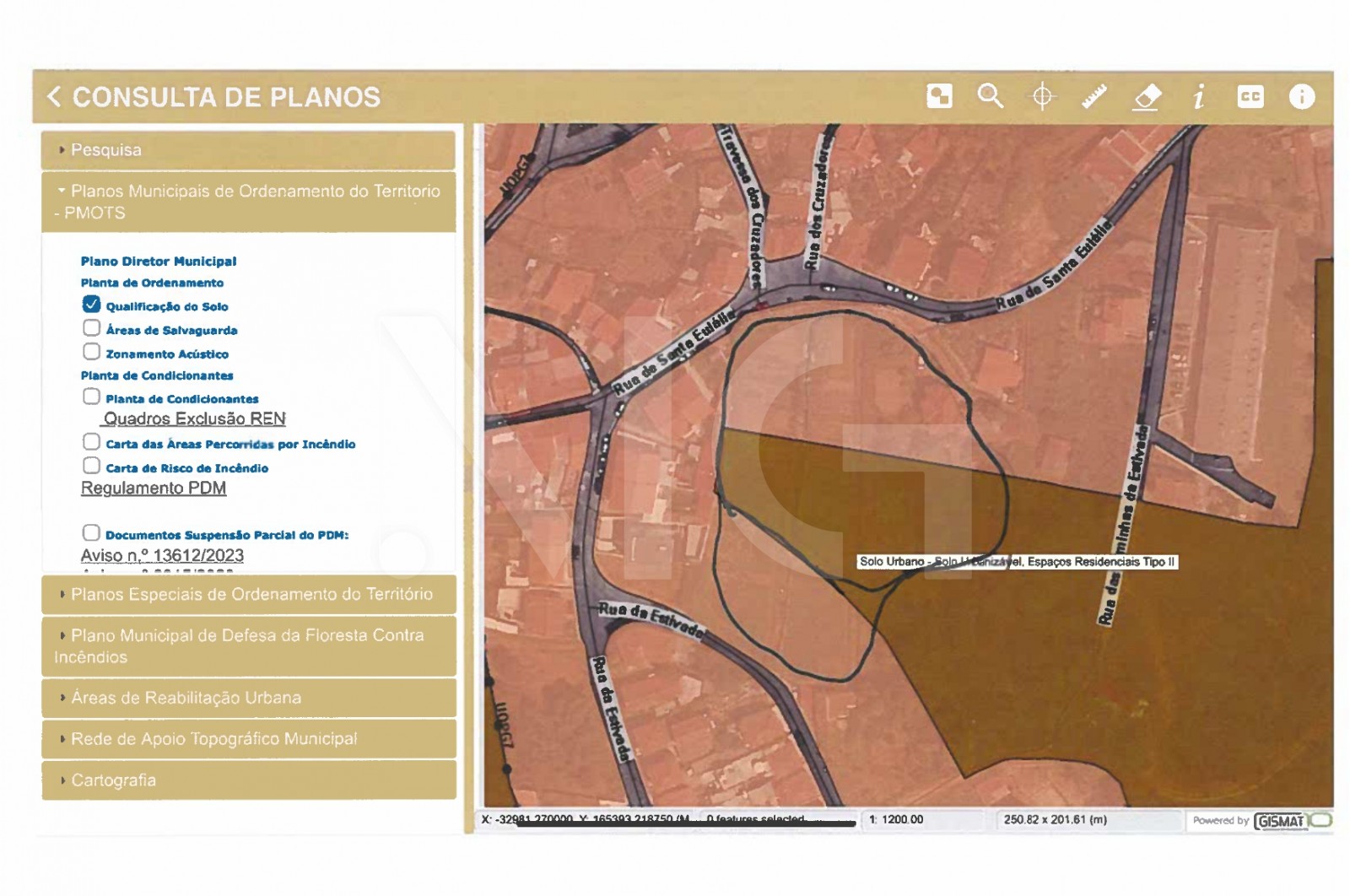Screen dimensions: 1350x896
Task: Open Regulamento PDM link
Action: tap(154, 488)
